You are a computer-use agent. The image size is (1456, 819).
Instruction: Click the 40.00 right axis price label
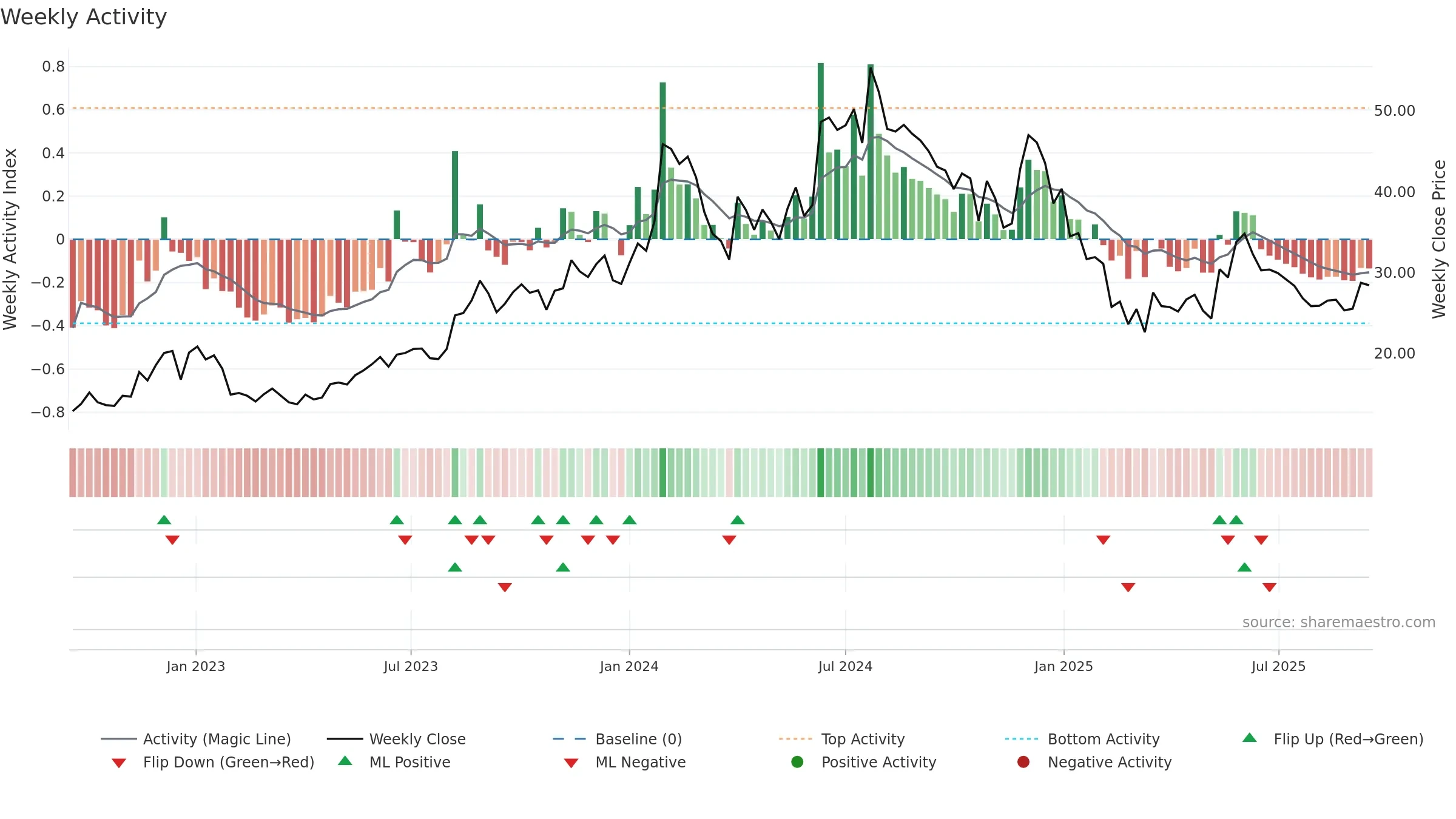point(1394,192)
